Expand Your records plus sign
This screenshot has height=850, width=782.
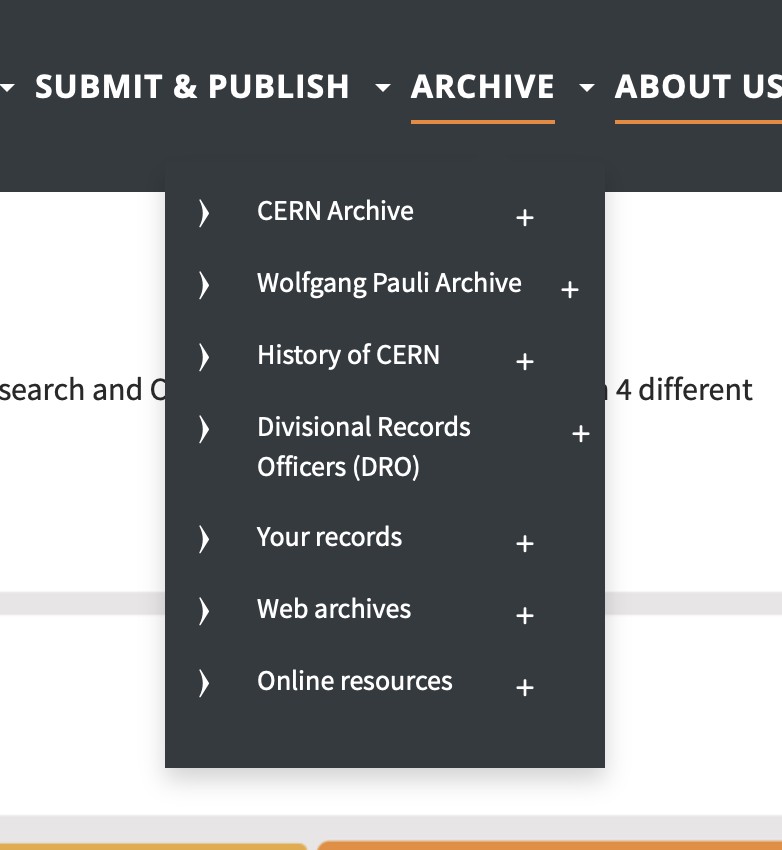pos(524,543)
